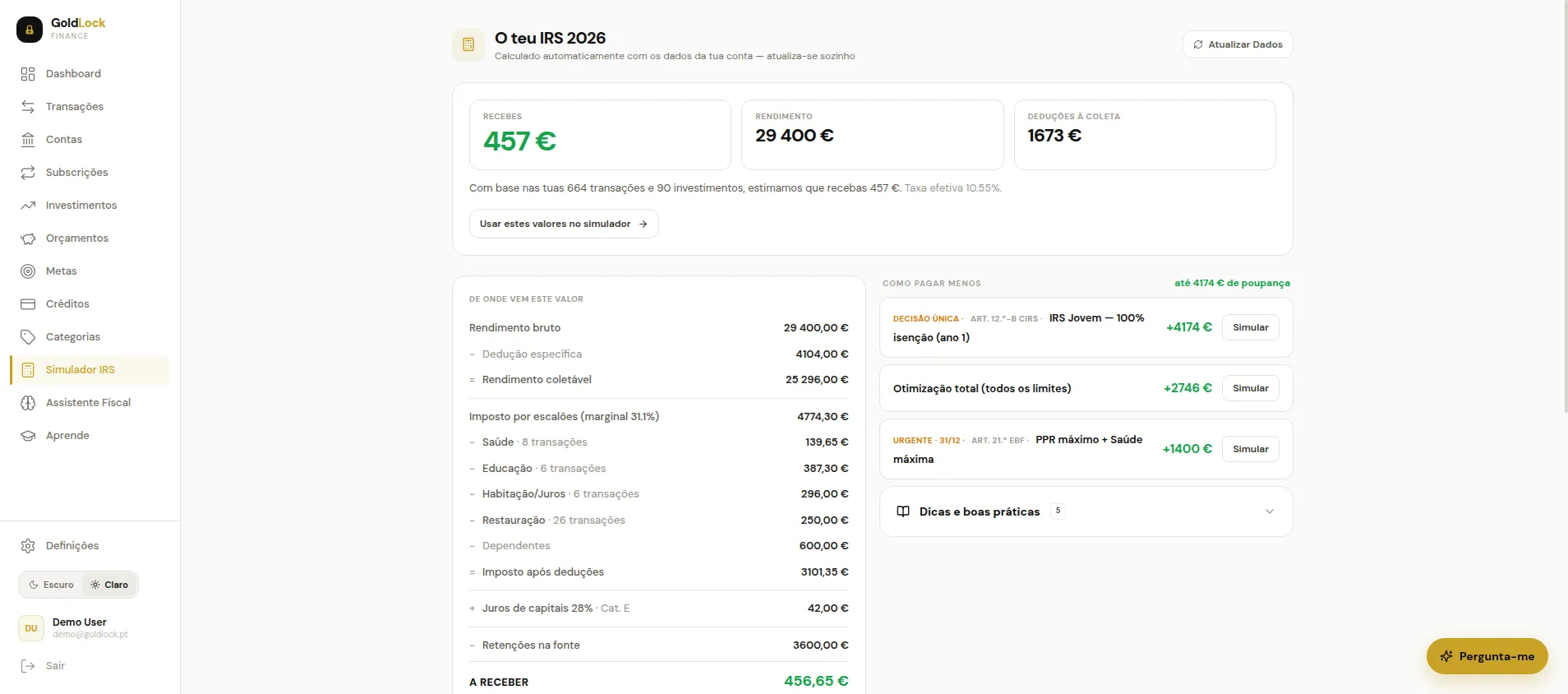This screenshot has height=694, width=1568.
Task: Click the 'Restauração · 26 transações' row
Action: click(x=658, y=520)
